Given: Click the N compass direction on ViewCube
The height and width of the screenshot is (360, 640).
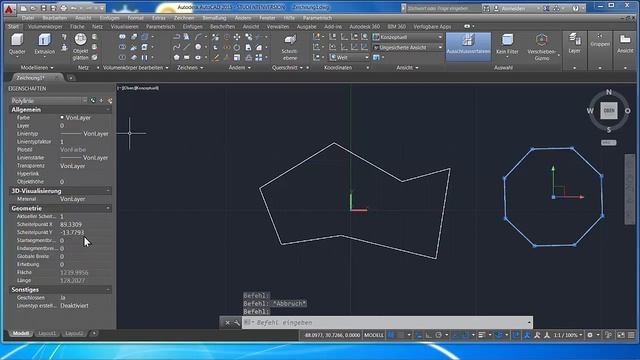Looking at the screenshot, I should pyautogui.click(x=609, y=92).
